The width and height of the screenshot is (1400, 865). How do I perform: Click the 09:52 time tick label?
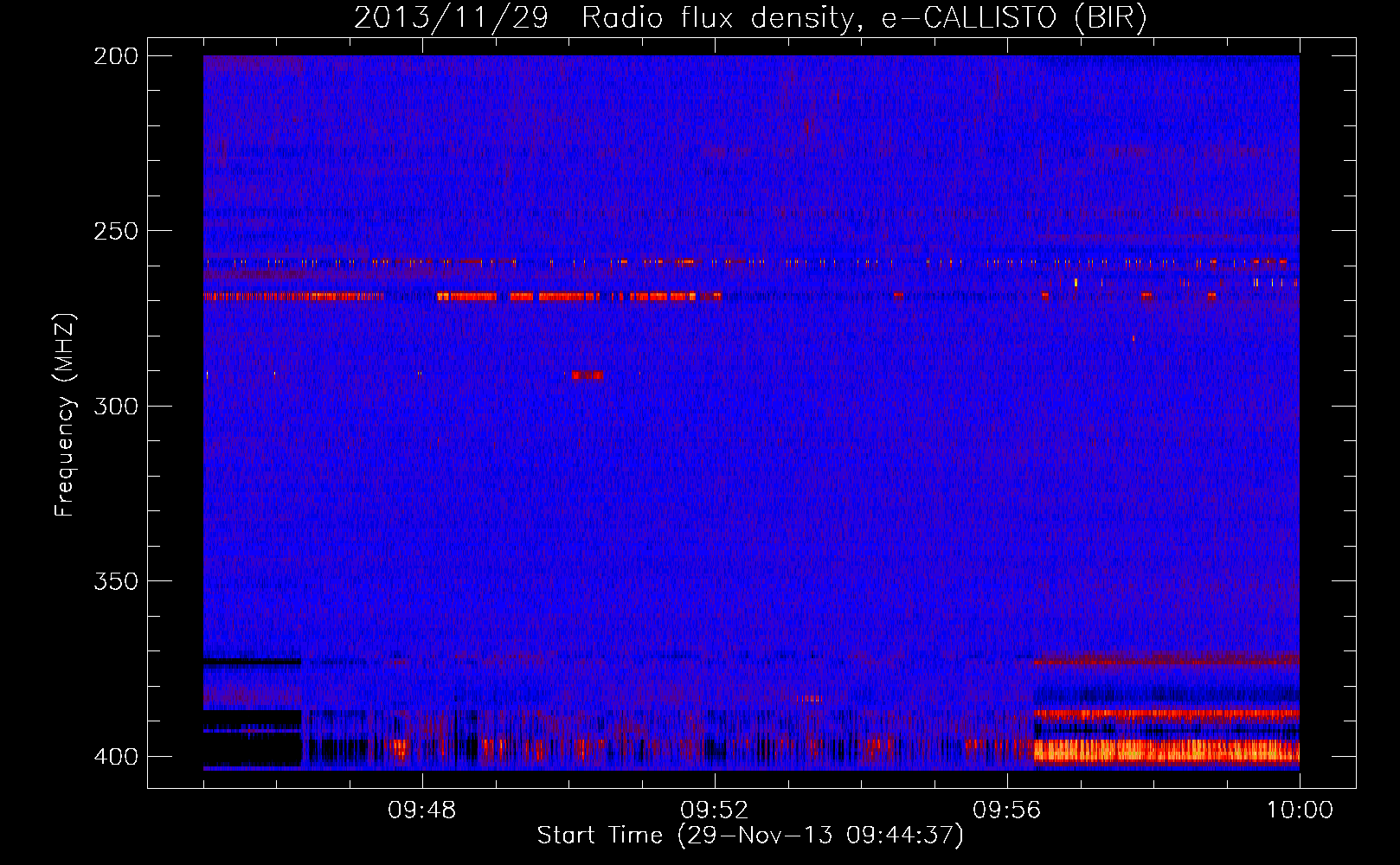pos(714,811)
